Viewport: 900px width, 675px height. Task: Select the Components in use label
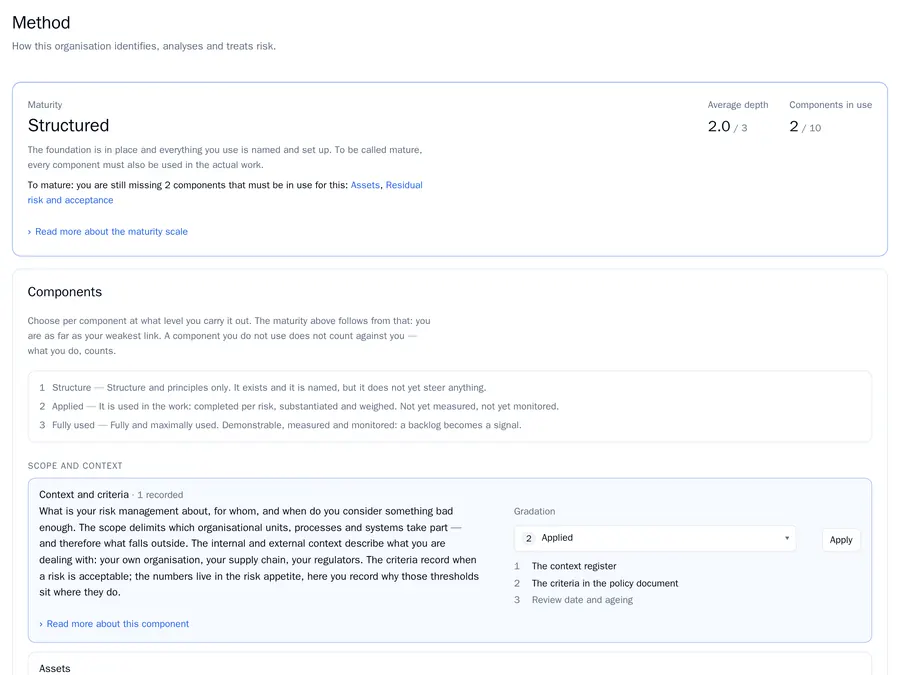click(x=831, y=104)
